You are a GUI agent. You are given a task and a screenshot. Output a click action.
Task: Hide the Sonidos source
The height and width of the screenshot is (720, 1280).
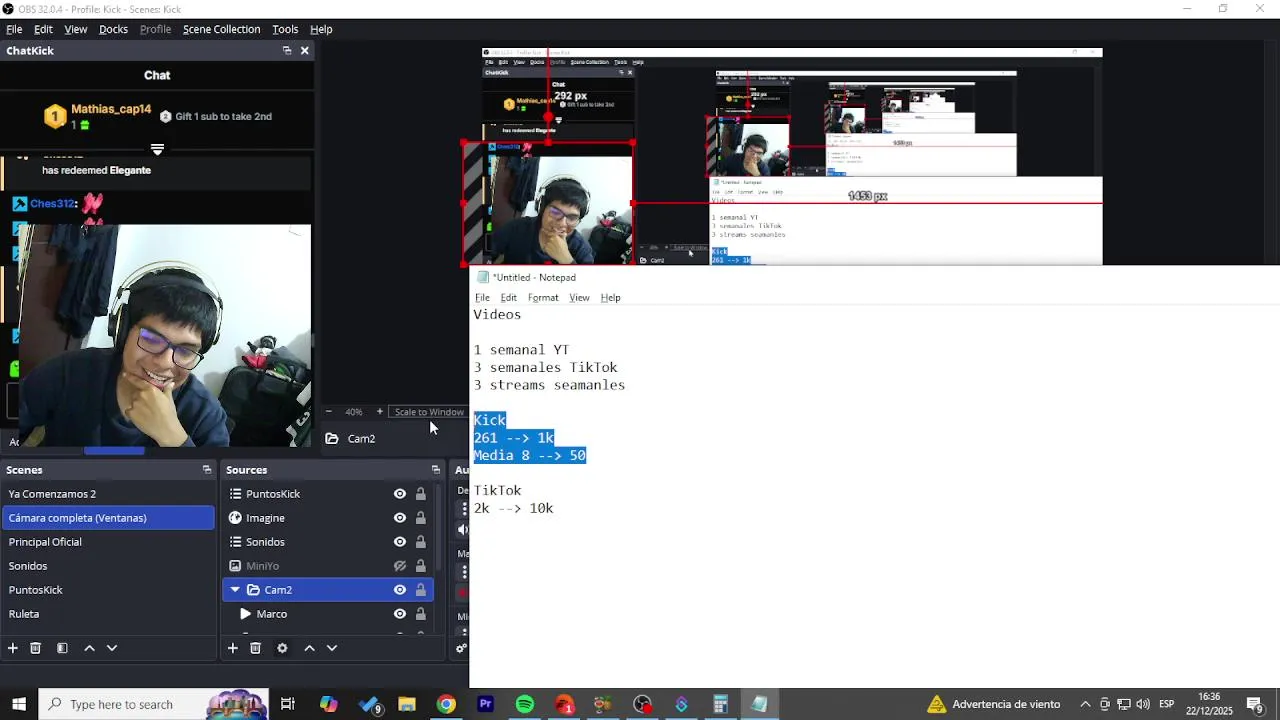pyautogui.click(x=400, y=542)
